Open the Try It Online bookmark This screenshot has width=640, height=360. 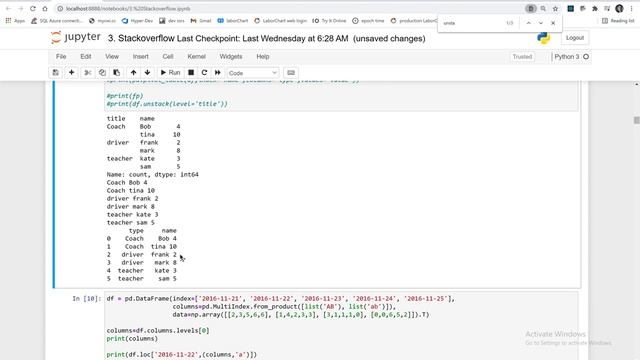329,21
